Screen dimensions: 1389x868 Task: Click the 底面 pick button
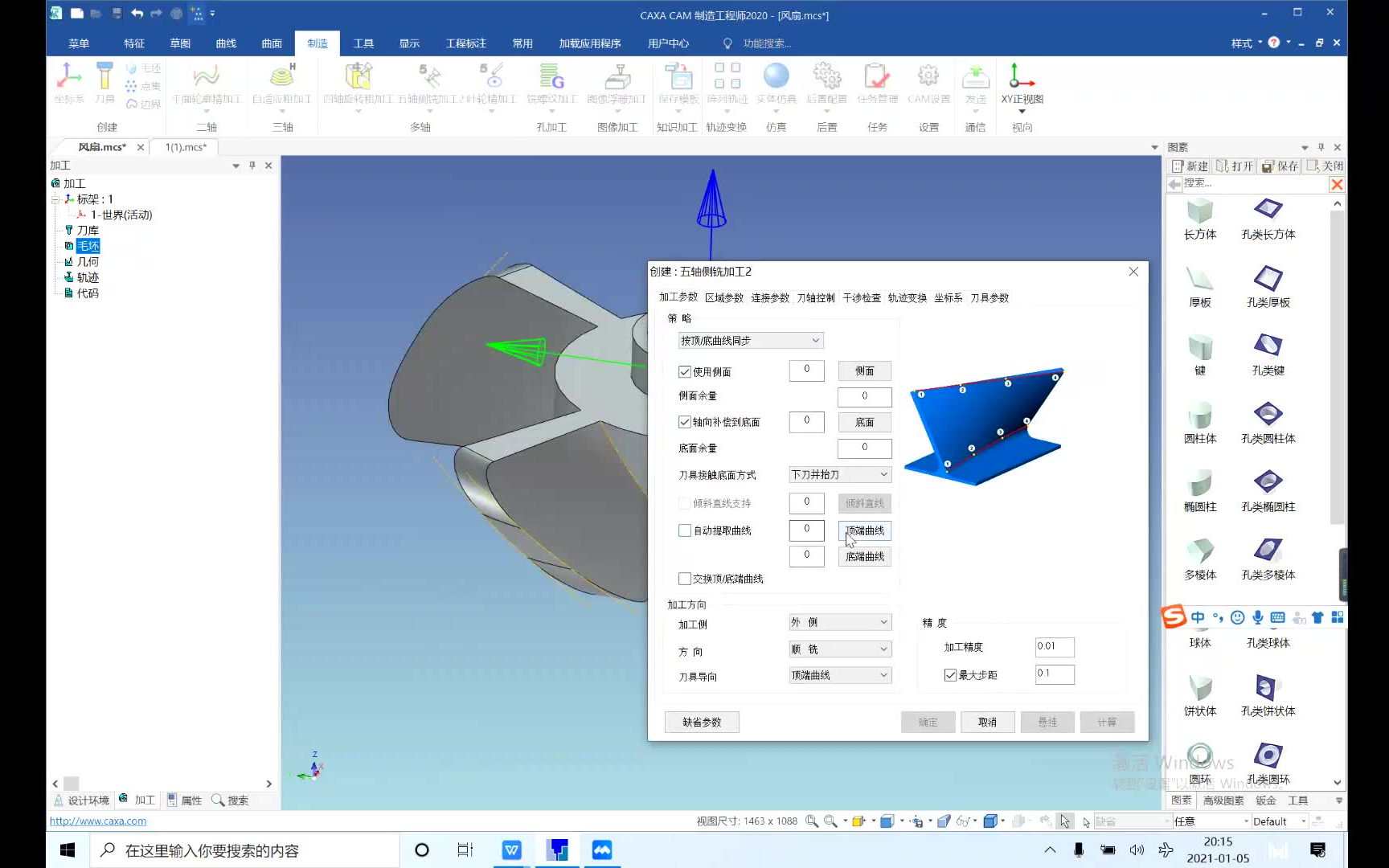865,422
